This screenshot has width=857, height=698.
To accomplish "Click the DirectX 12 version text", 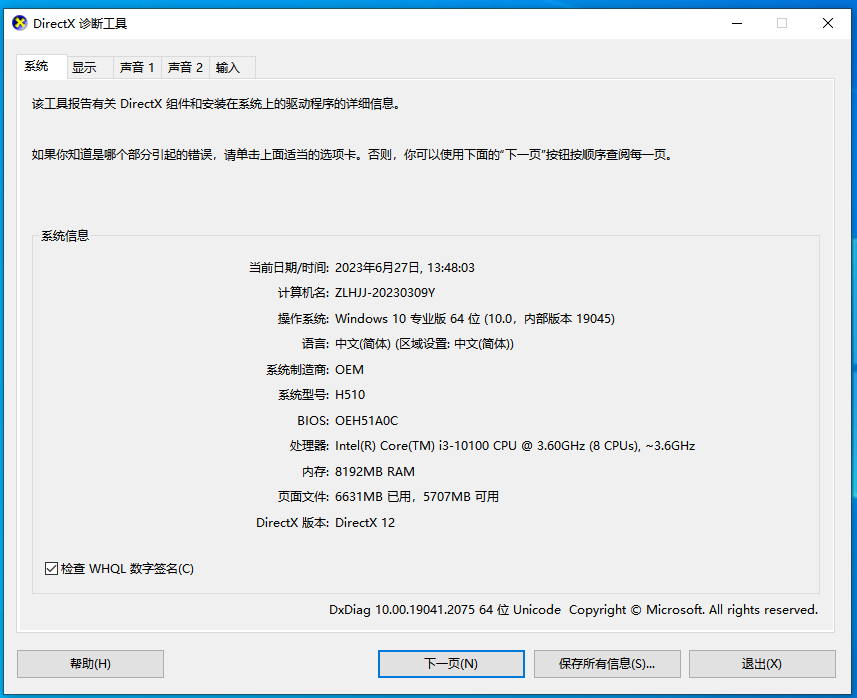I will pyautogui.click(x=370, y=522).
